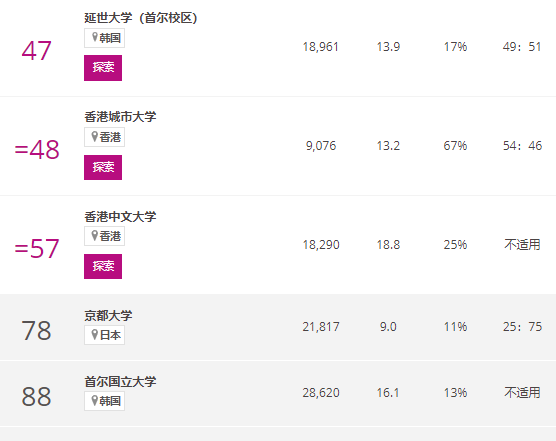This screenshot has width=556, height=441.
Task: Click the location pin under 香港中文大学
Action: click(95, 235)
